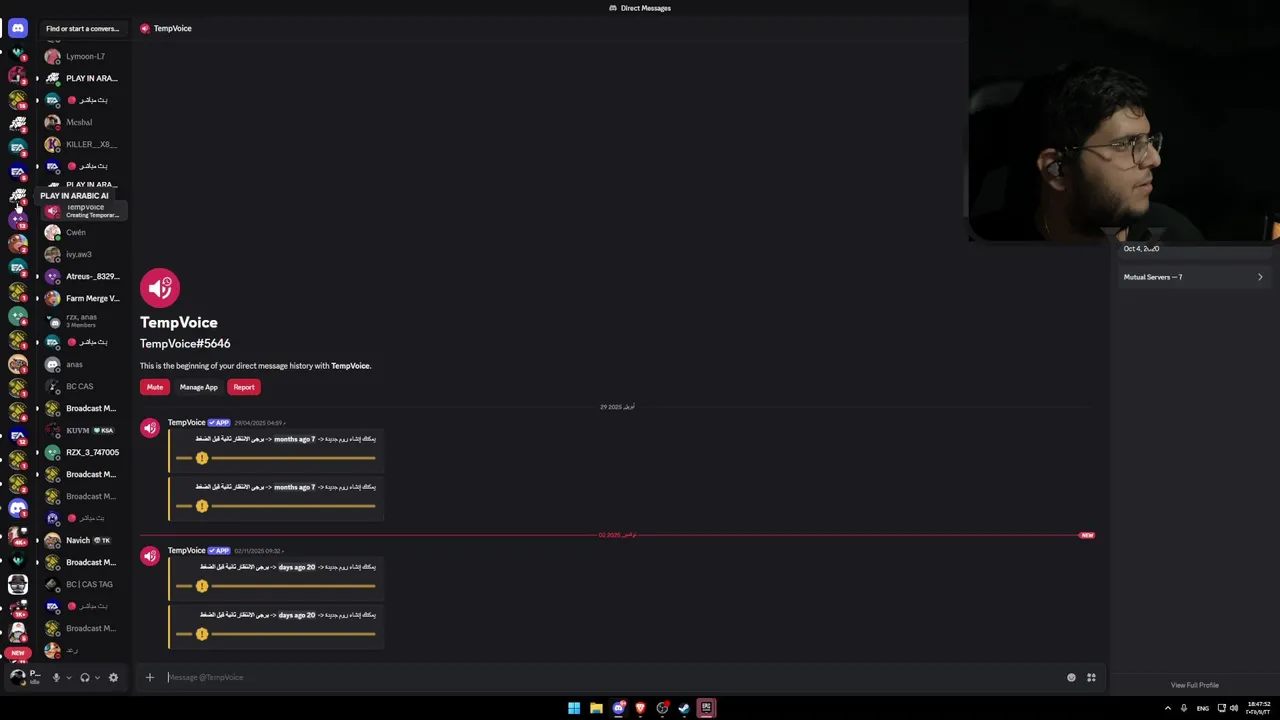Open DM with KUVM KSA
1280x720 pixels.
(x=84, y=430)
